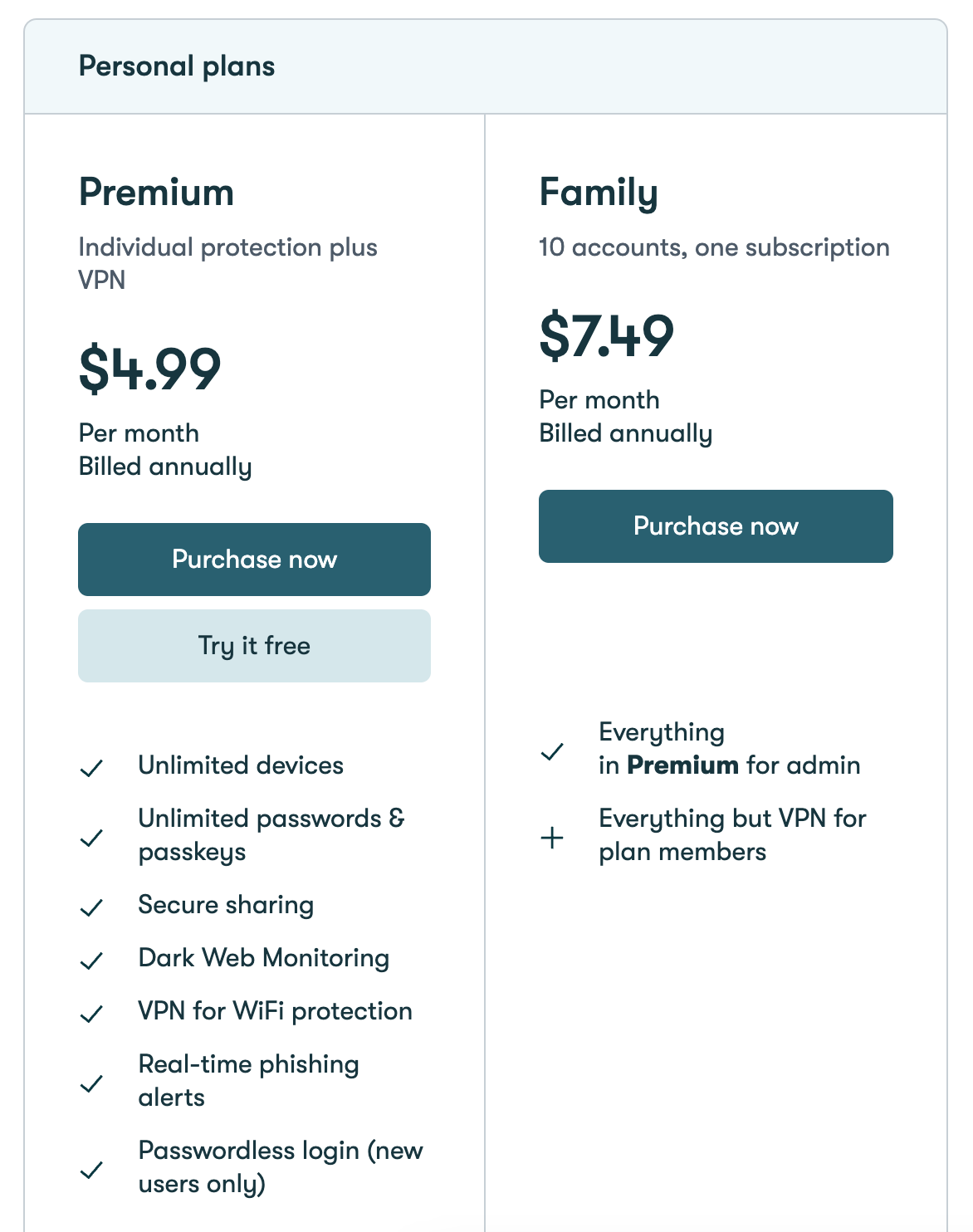Image resolution: width=973 pixels, height=1232 pixels.
Task: Click the $4.99 Premium price
Action: (x=150, y=369)
